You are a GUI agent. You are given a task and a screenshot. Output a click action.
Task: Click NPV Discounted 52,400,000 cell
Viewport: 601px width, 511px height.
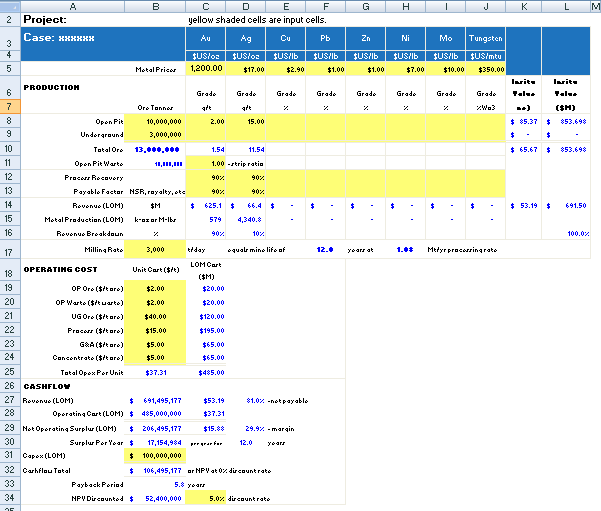pyautogui.click(x=155, y=498)
